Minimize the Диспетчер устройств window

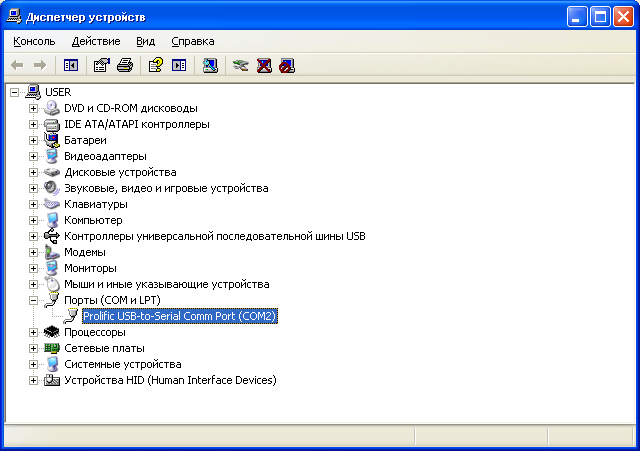click(577, 17)
